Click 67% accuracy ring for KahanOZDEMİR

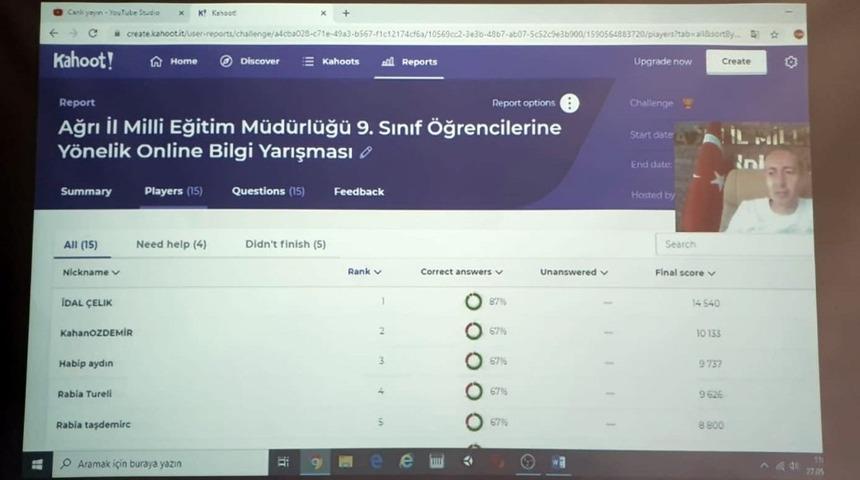473,331
